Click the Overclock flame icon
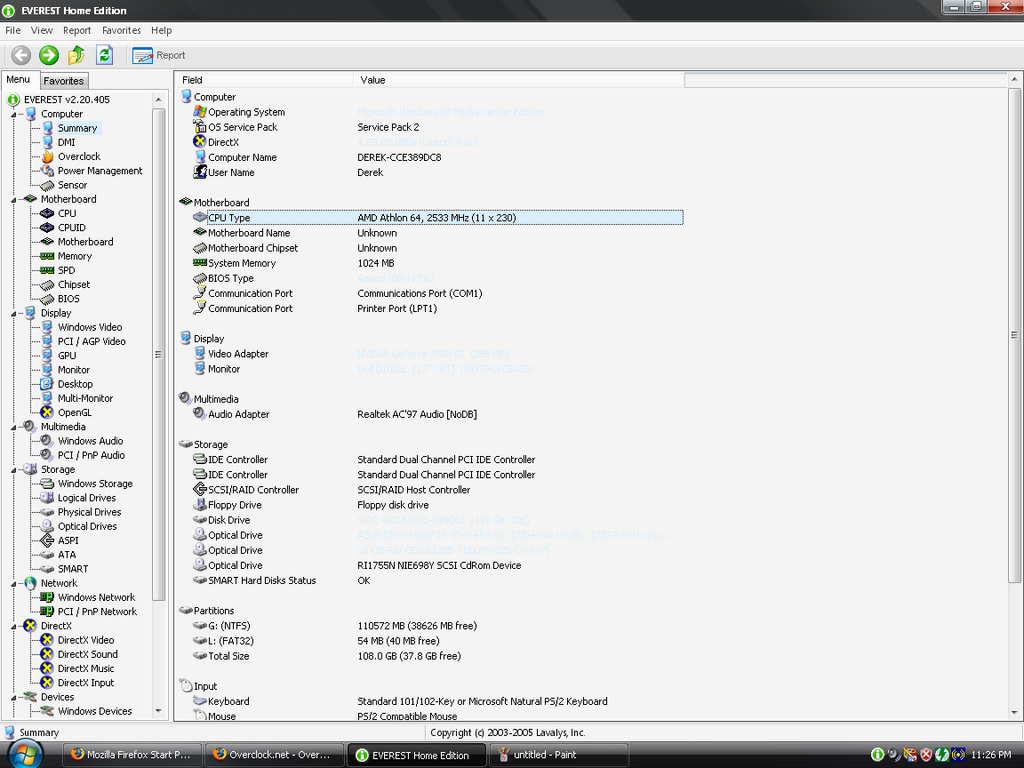 point(47,157)
